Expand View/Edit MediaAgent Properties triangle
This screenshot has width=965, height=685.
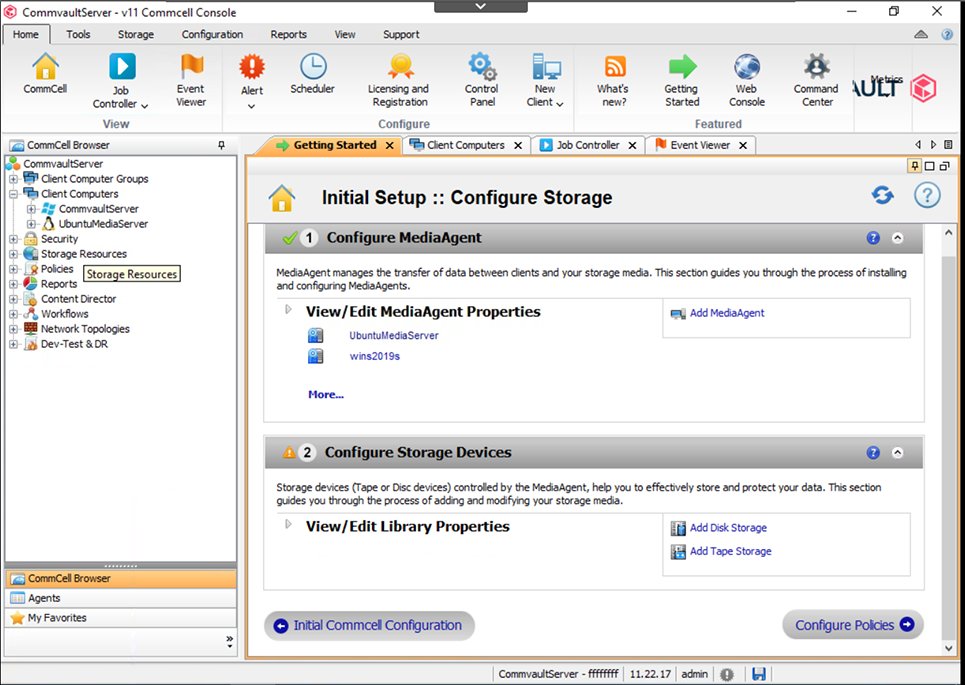[x=288, y=310]
